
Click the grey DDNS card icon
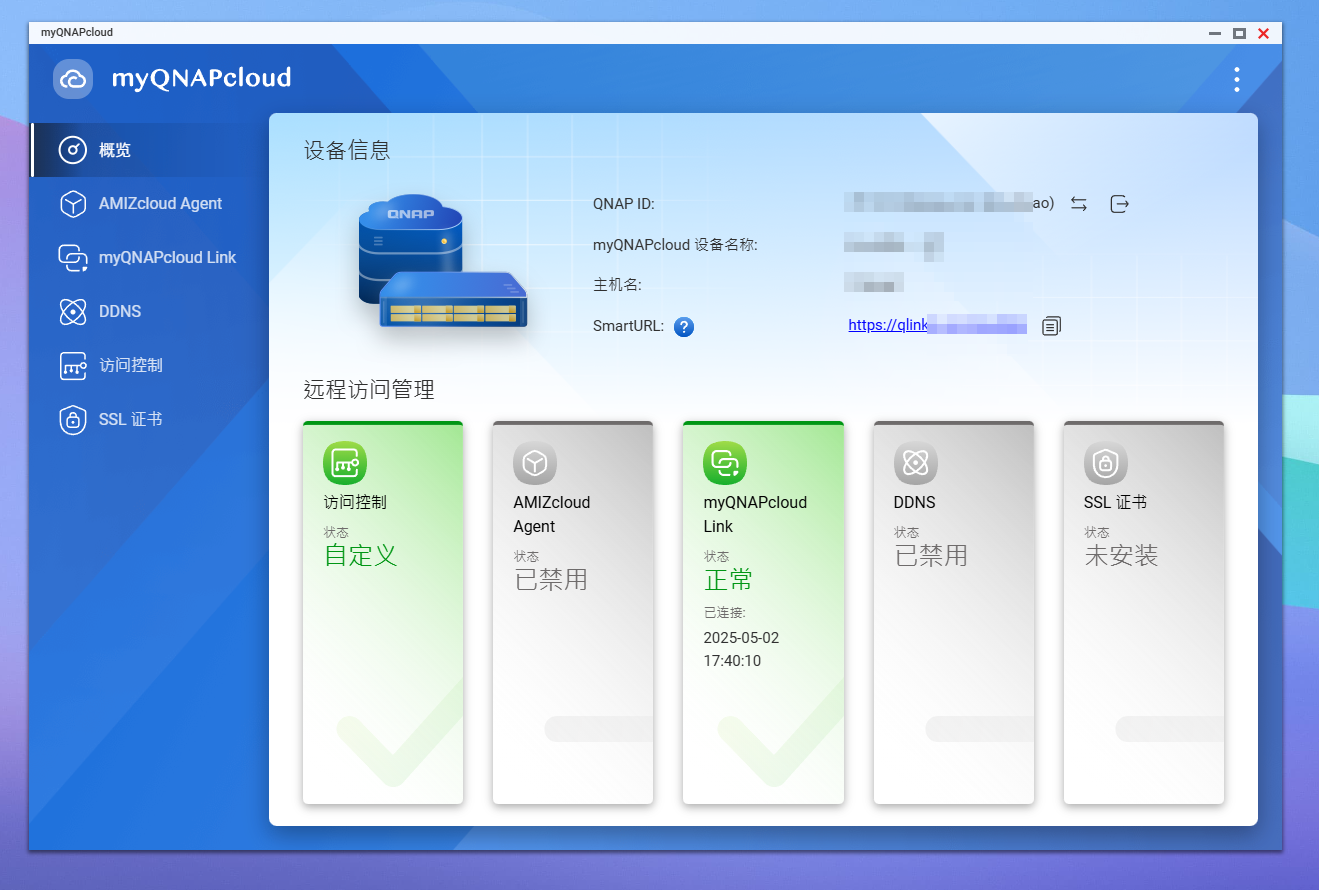pyautogui.click(x=915, y=463)
